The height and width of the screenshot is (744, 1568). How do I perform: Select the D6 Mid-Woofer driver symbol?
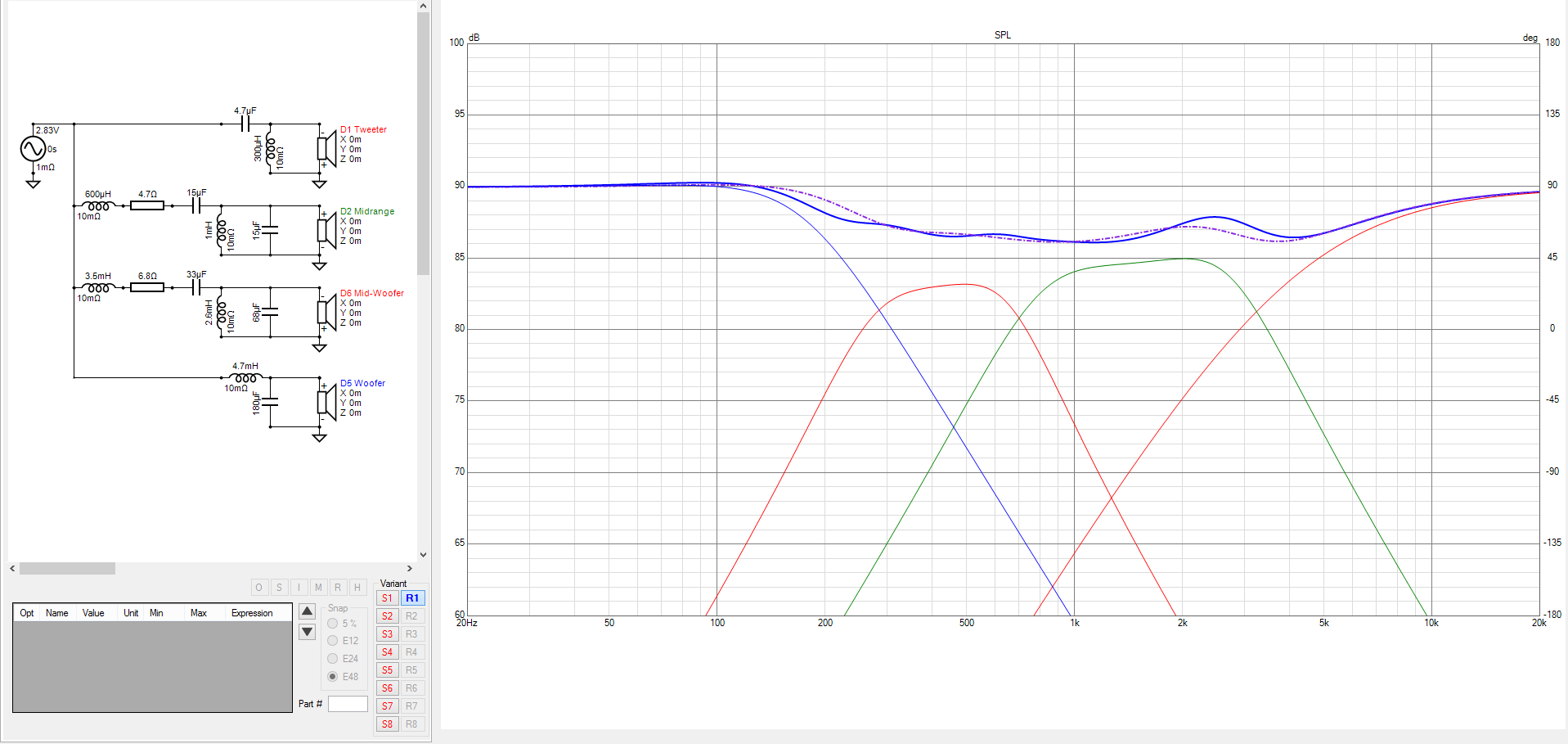[326, 313]
